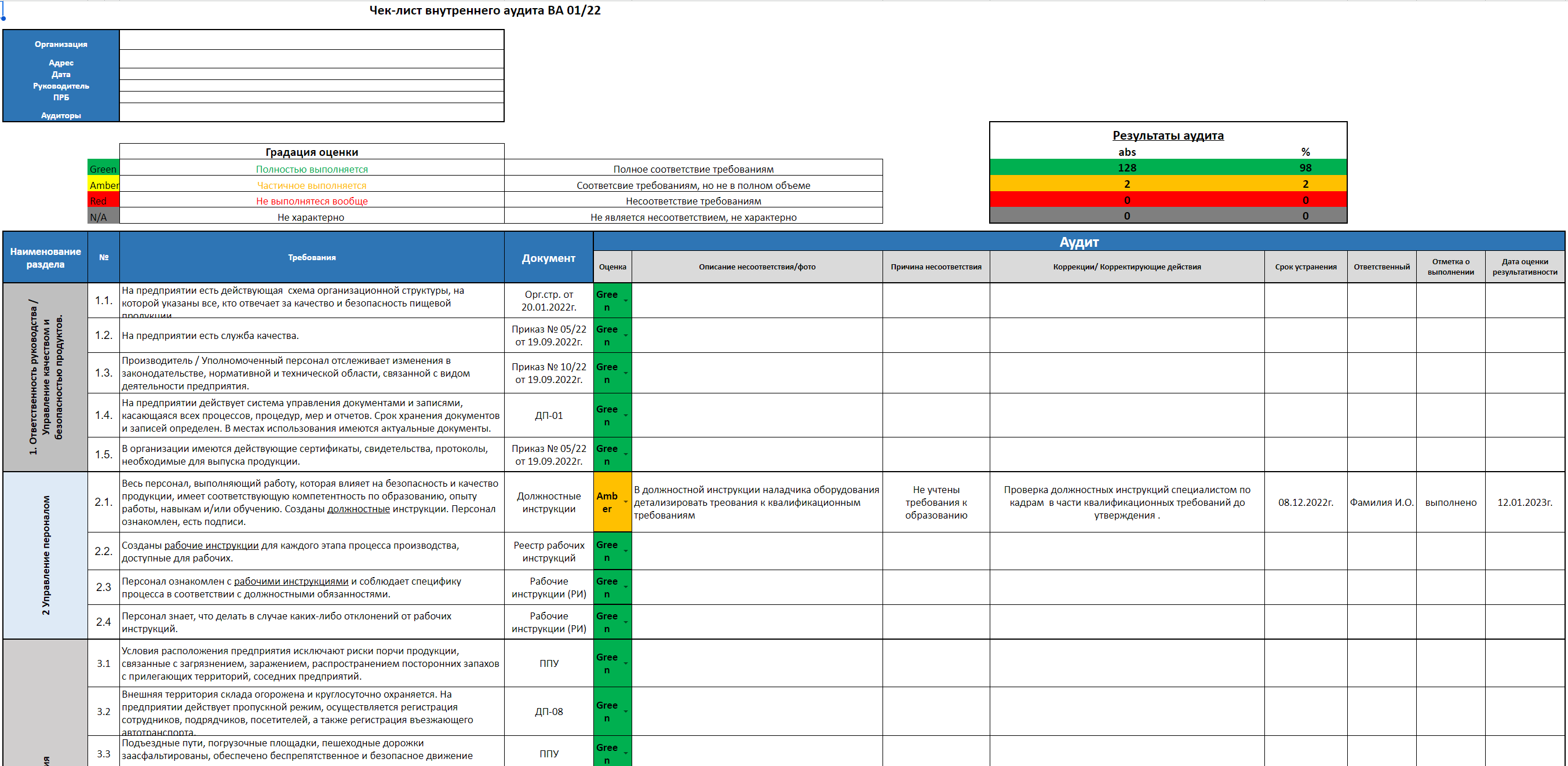Open rating dropdown arrow for row 3.1
1568x766 pixels.
pos(625,663)
